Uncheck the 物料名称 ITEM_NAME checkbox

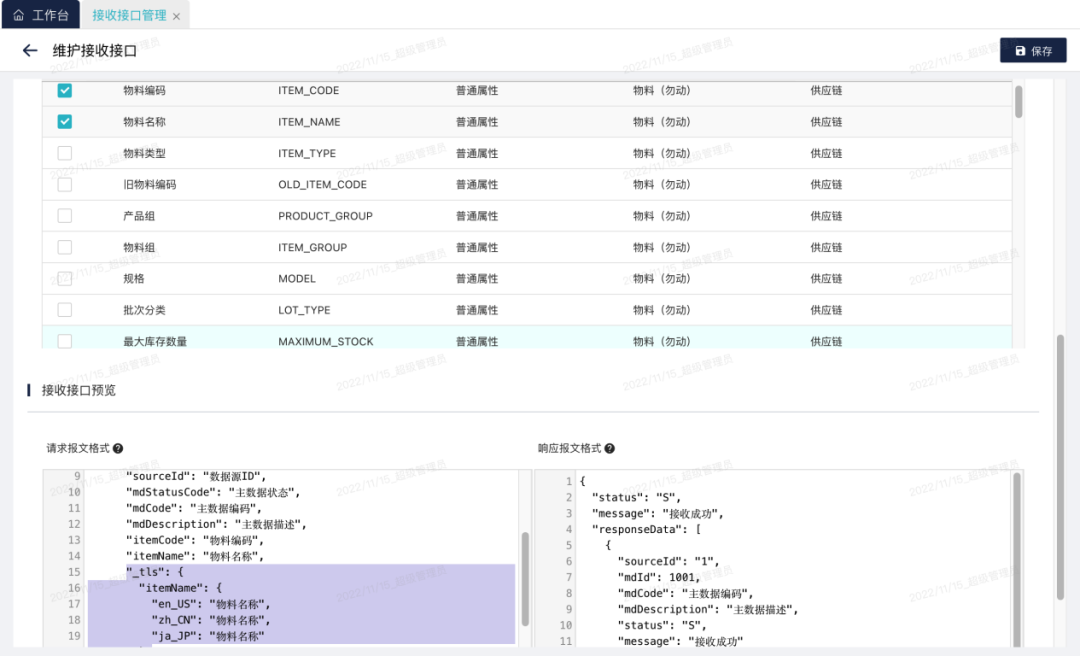[65, 122]
